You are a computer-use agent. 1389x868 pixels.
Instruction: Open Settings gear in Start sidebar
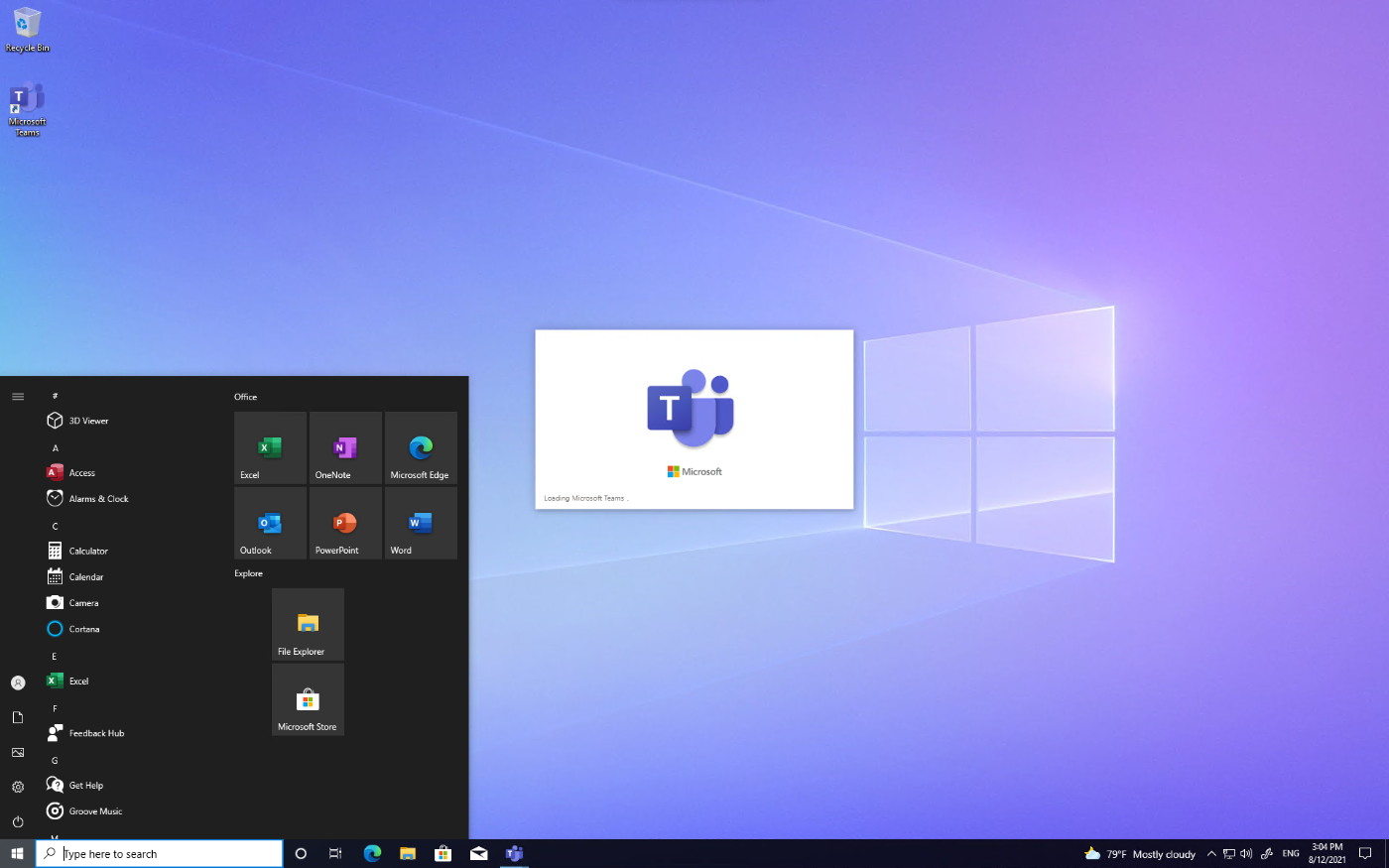[18, 787]
